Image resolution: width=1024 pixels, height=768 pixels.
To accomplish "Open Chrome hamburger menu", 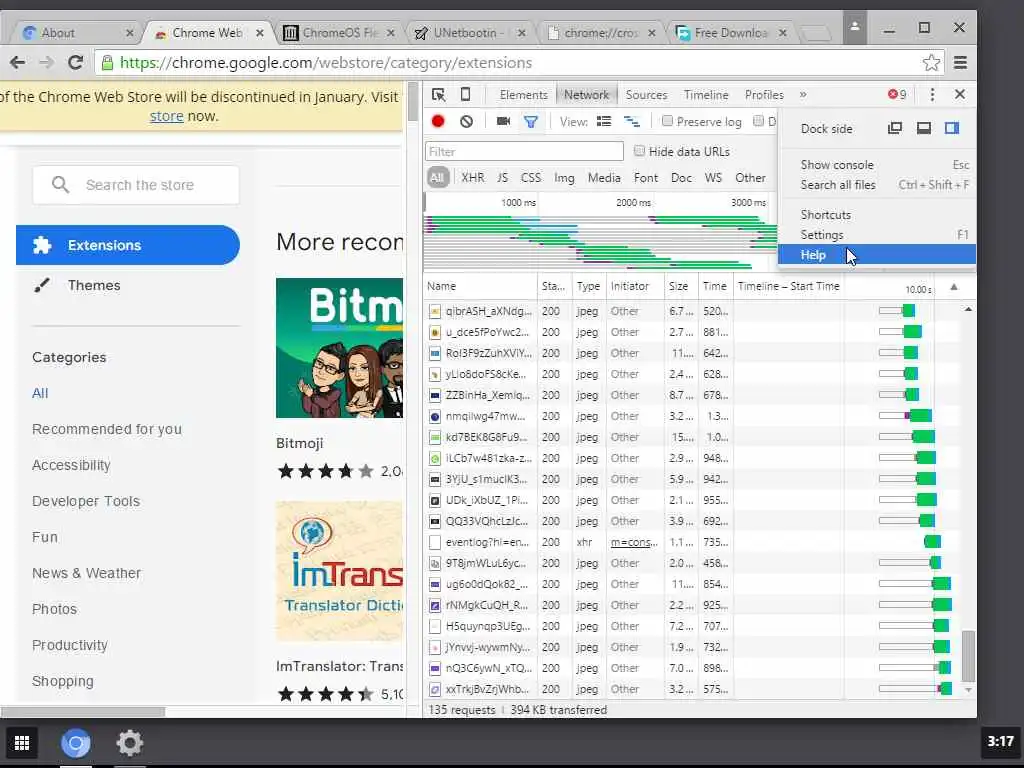I will pyautogui.click(x=960, y=63).
